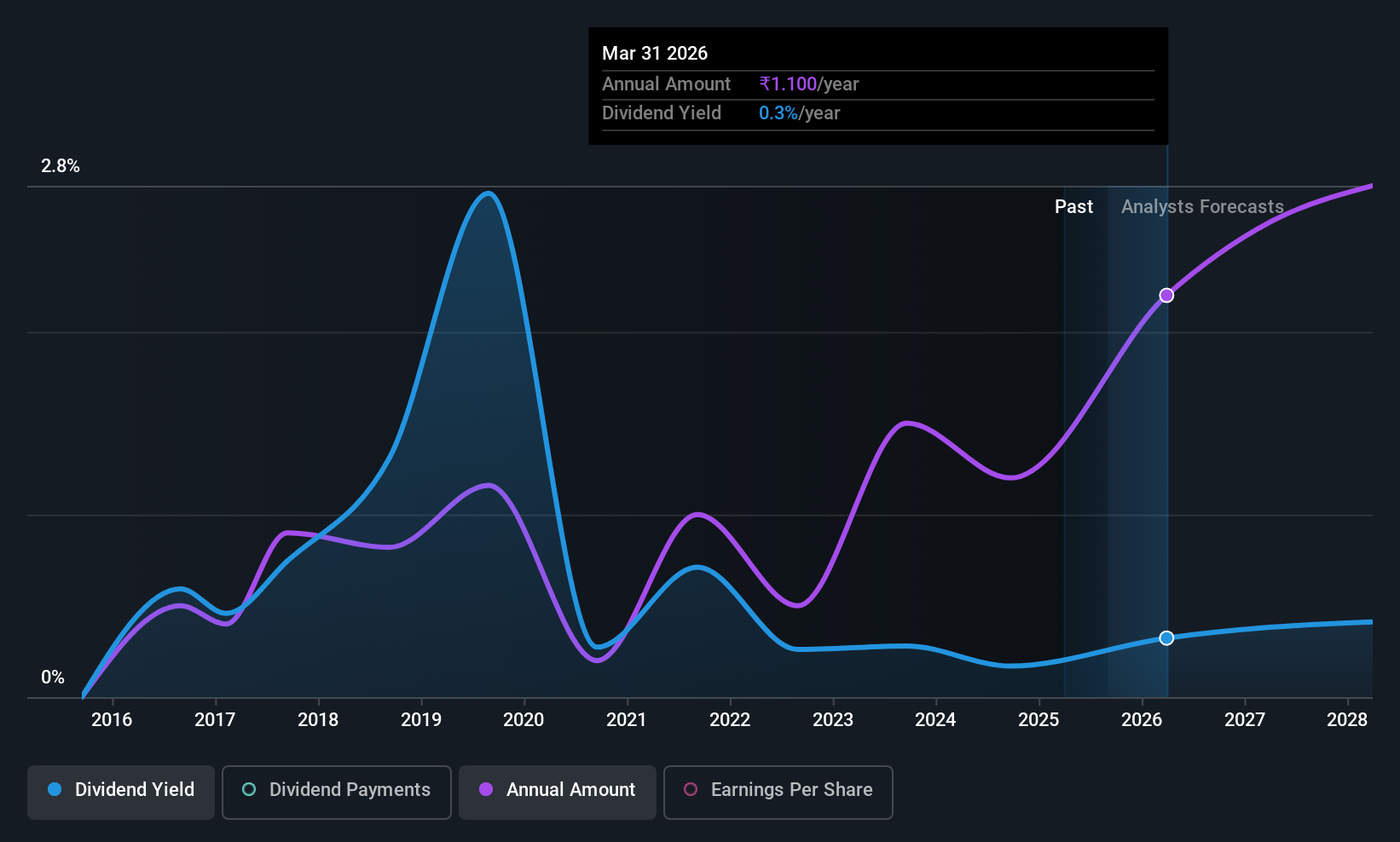The image size is (1400, 842).
Task: Enable the Dividend Payments series
Action: point(337,792)
